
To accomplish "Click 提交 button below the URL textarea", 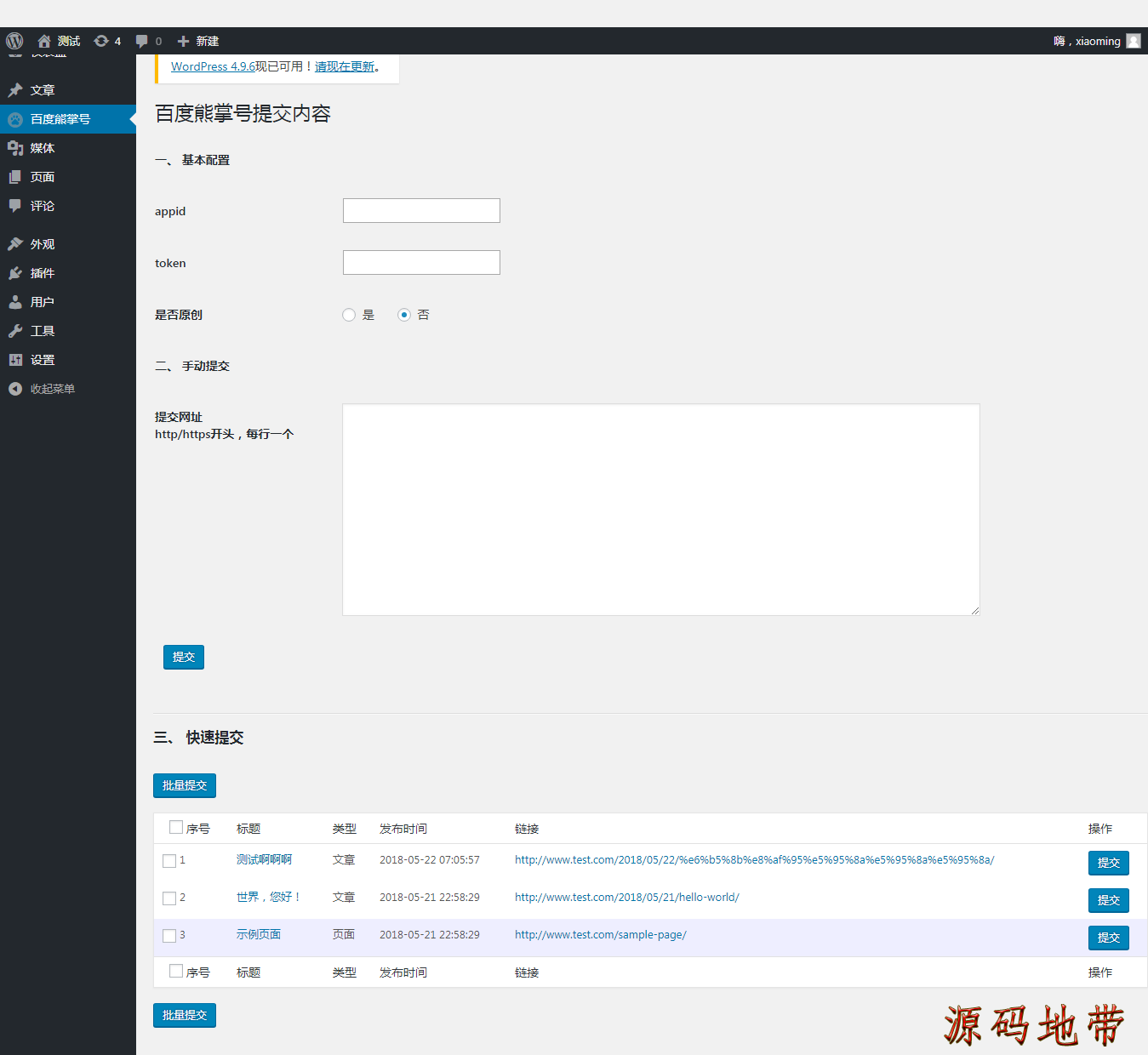I will click(x=184, y=657).
